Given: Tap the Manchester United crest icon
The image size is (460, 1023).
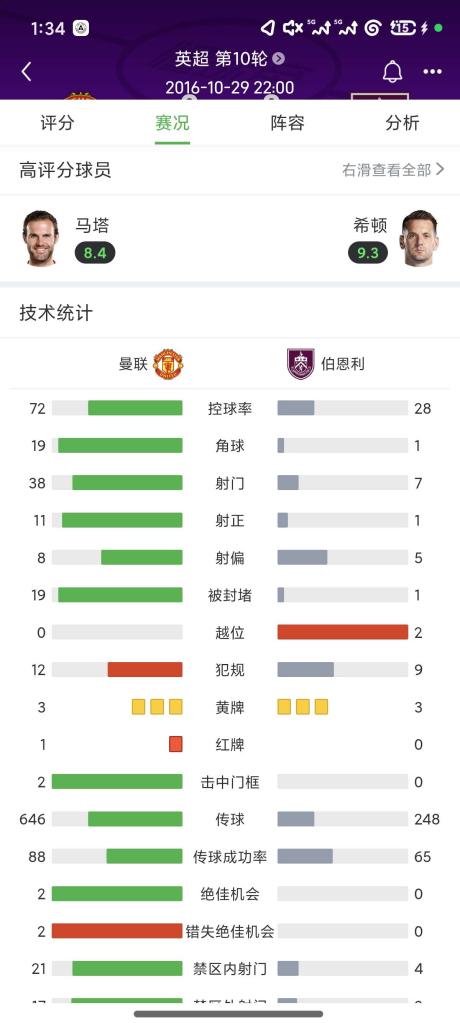Looking at the screenshot, I should (x=168, y=364).
